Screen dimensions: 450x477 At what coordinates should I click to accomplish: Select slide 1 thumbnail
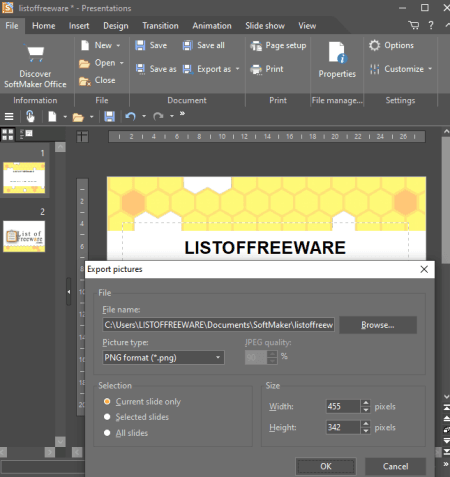click(24, 178)
